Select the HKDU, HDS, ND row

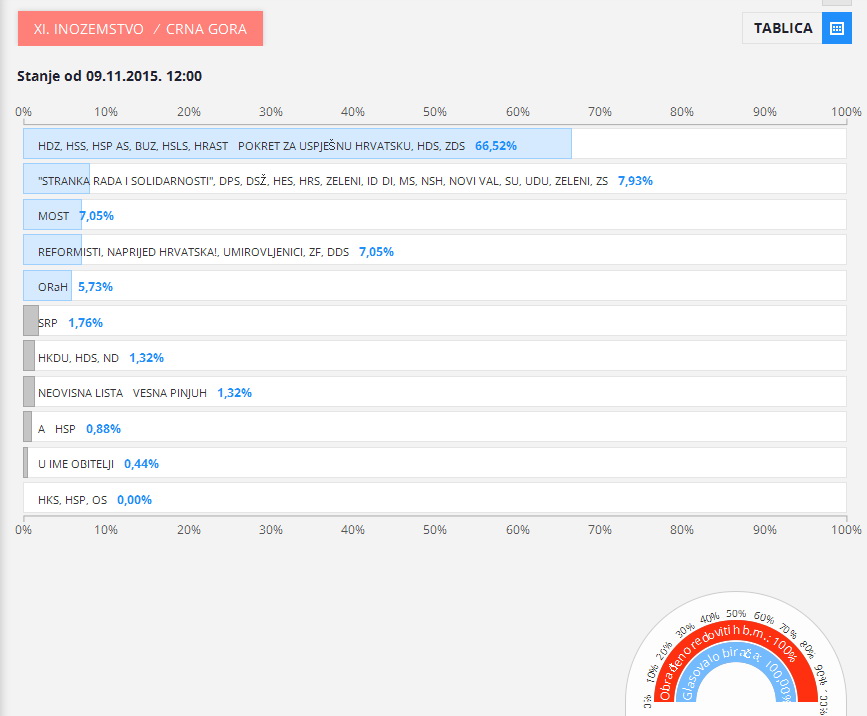coord(78,358)
